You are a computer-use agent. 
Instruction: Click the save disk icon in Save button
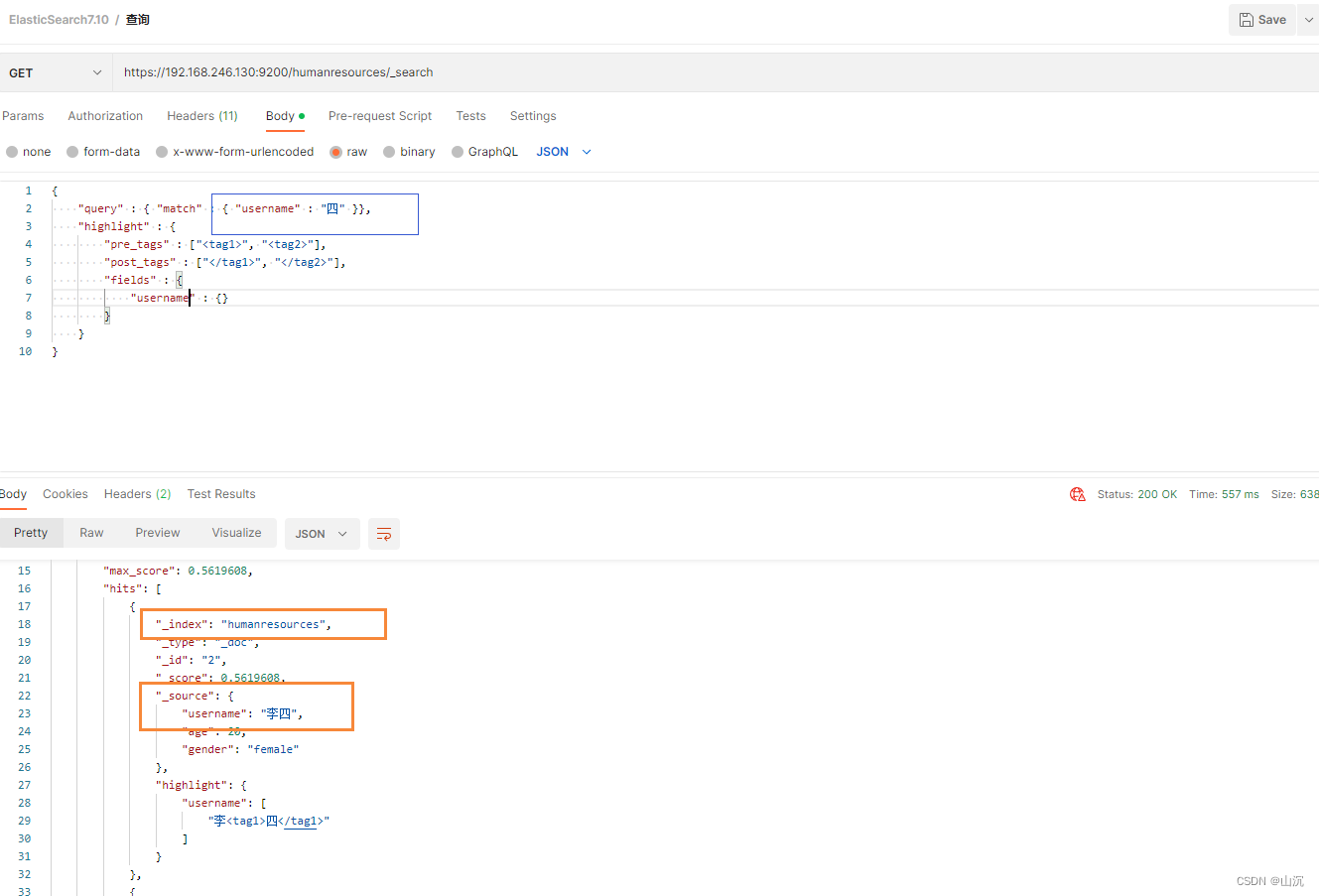pos(1247,20)
